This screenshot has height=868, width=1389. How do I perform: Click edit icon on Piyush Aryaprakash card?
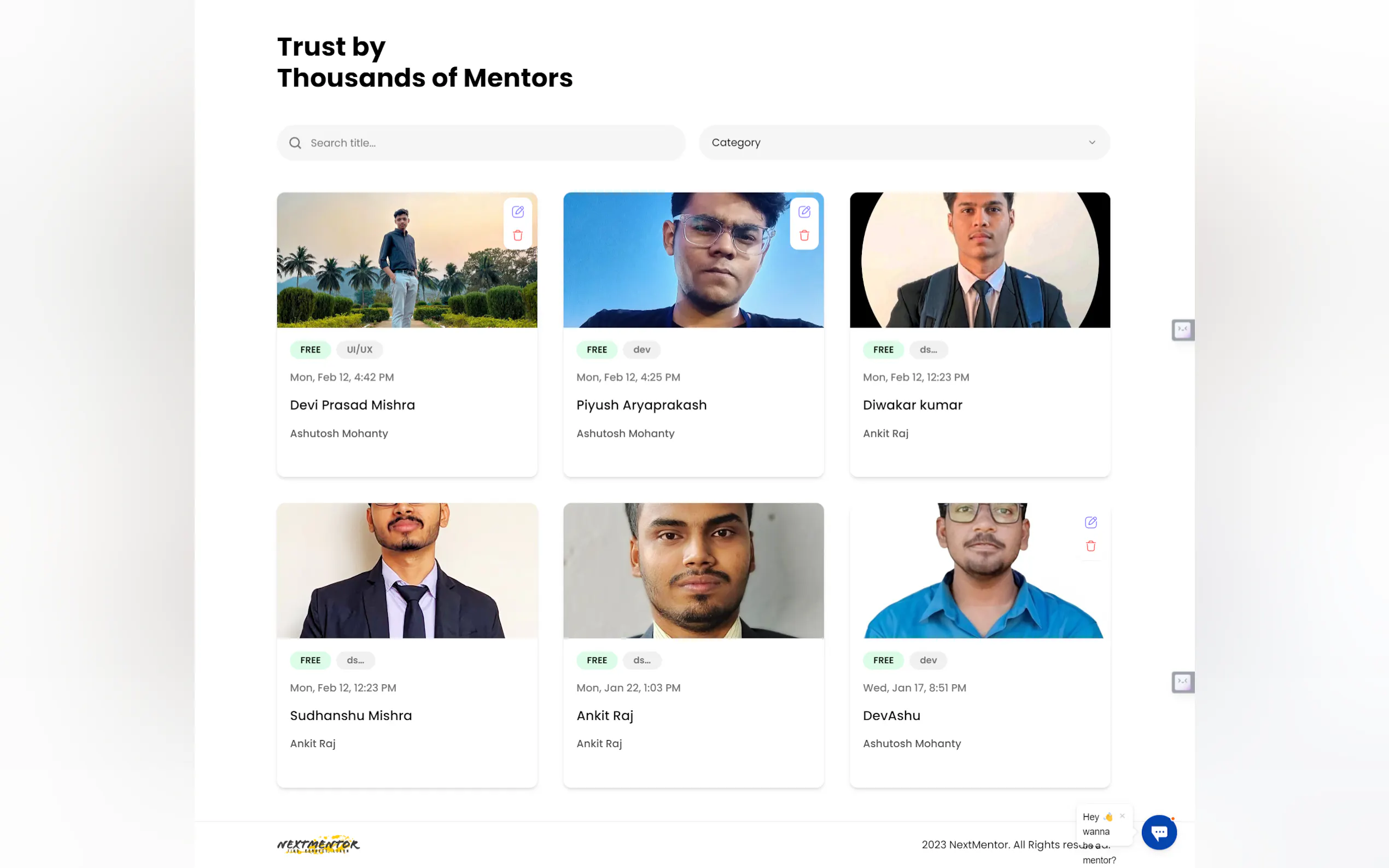(x=804, y=212)
